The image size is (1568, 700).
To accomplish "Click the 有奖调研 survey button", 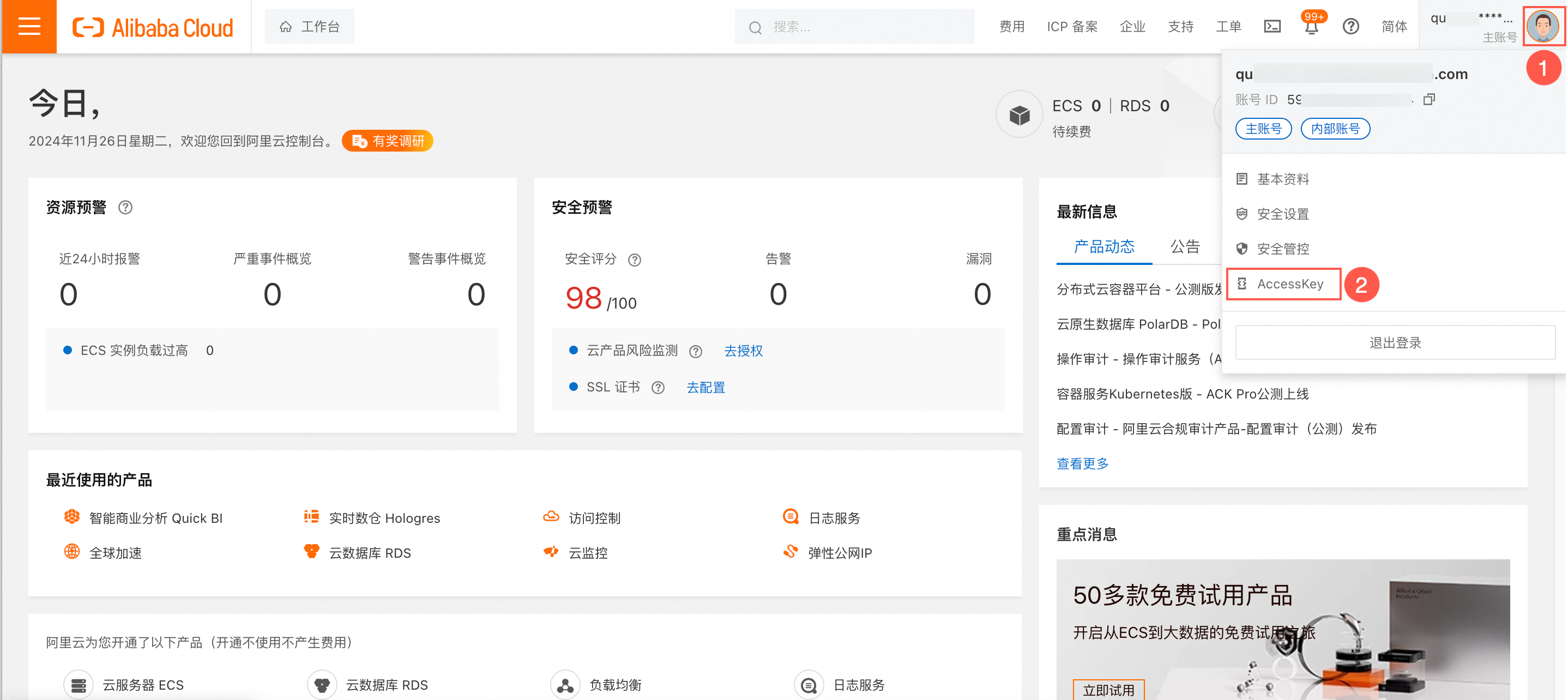I will 388,141.
